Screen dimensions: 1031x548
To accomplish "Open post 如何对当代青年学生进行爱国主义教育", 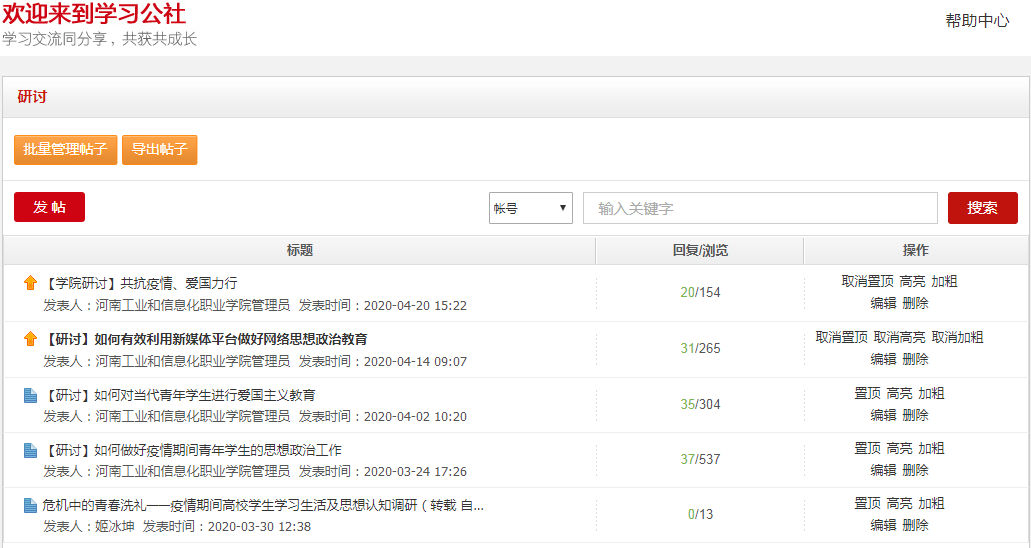I will point(204,396).
